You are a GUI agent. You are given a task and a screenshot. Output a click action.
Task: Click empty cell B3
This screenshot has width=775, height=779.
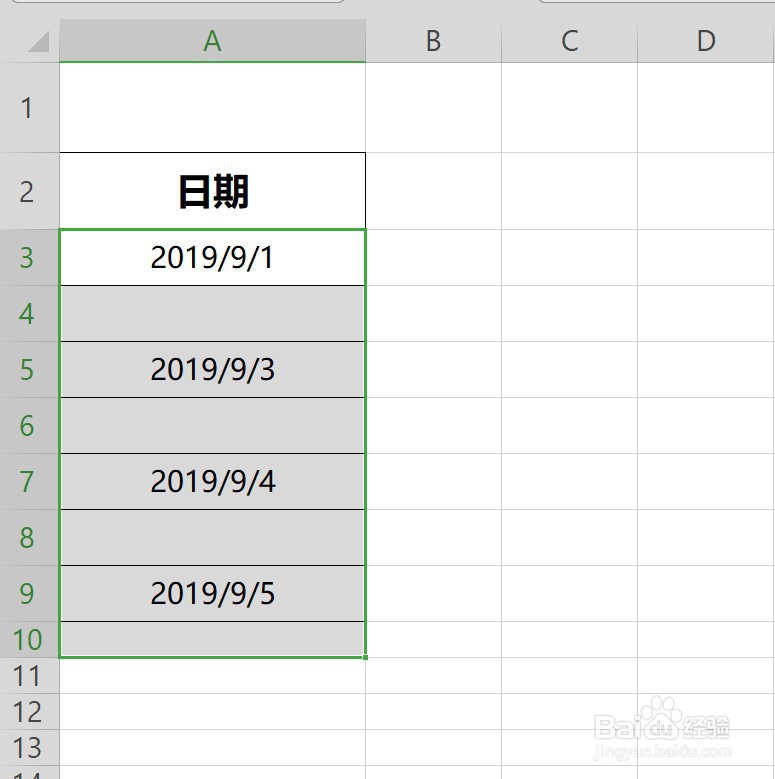[x=434, y=257]
